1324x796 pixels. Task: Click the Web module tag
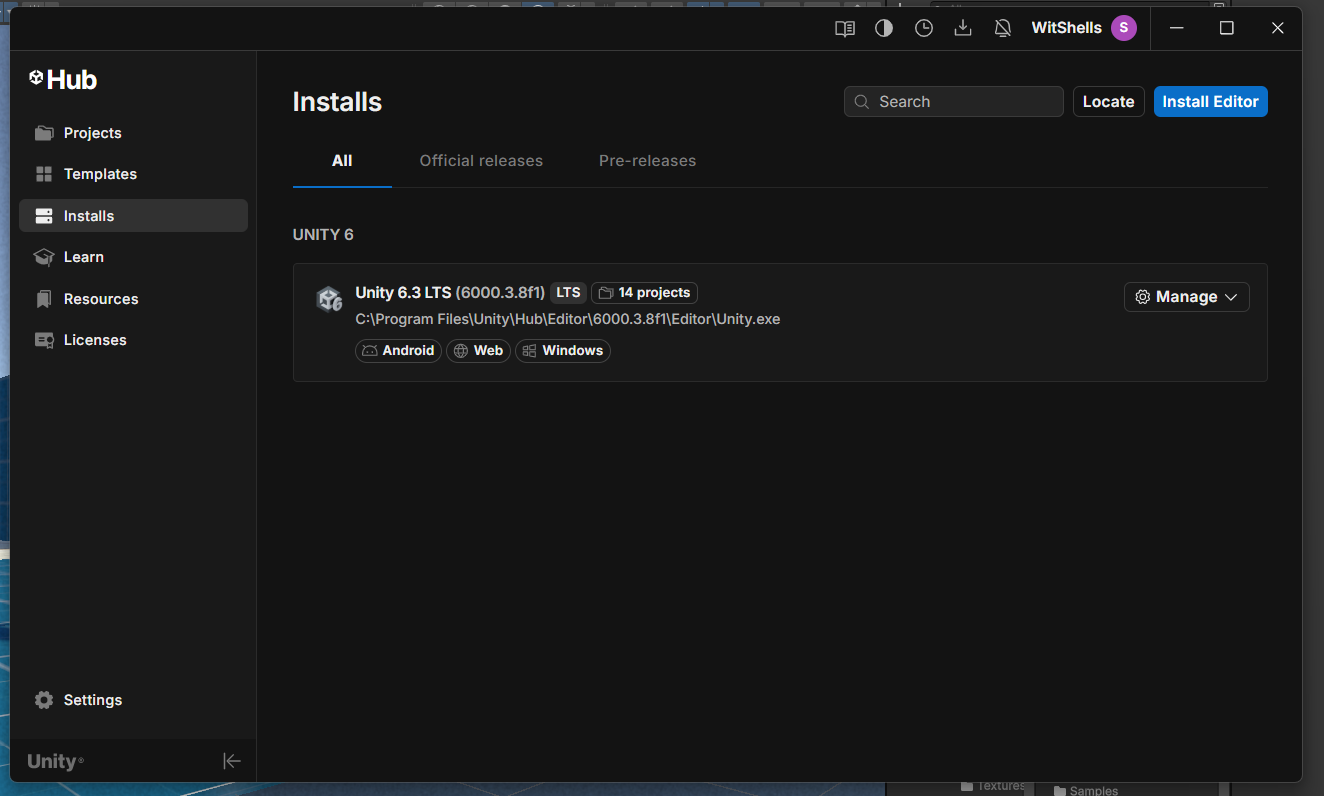[478, 351]
